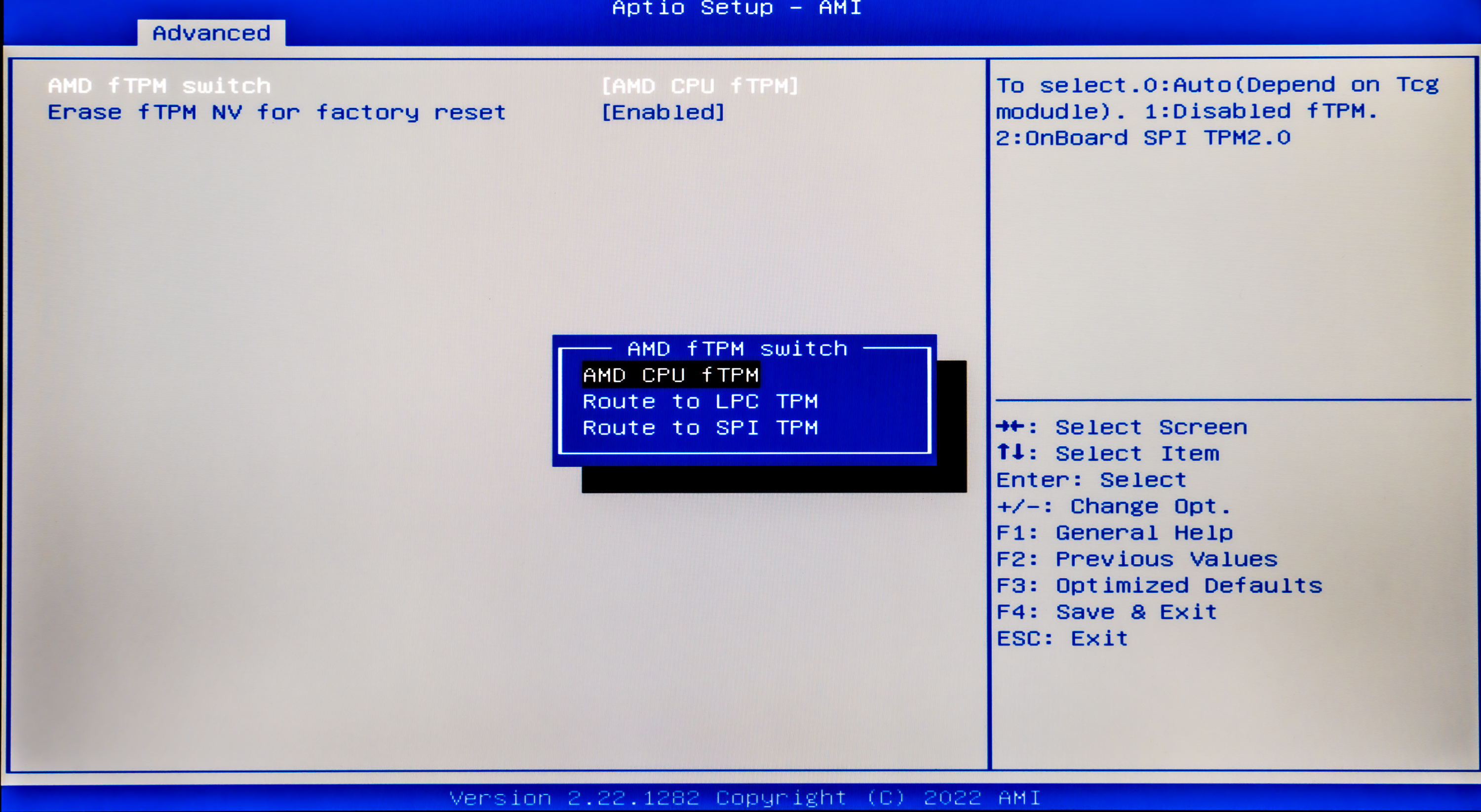This screenshot has height=812, width=1481.
Task: Click the up-down arrows Select Item icon
Action: coord(1010,453)
